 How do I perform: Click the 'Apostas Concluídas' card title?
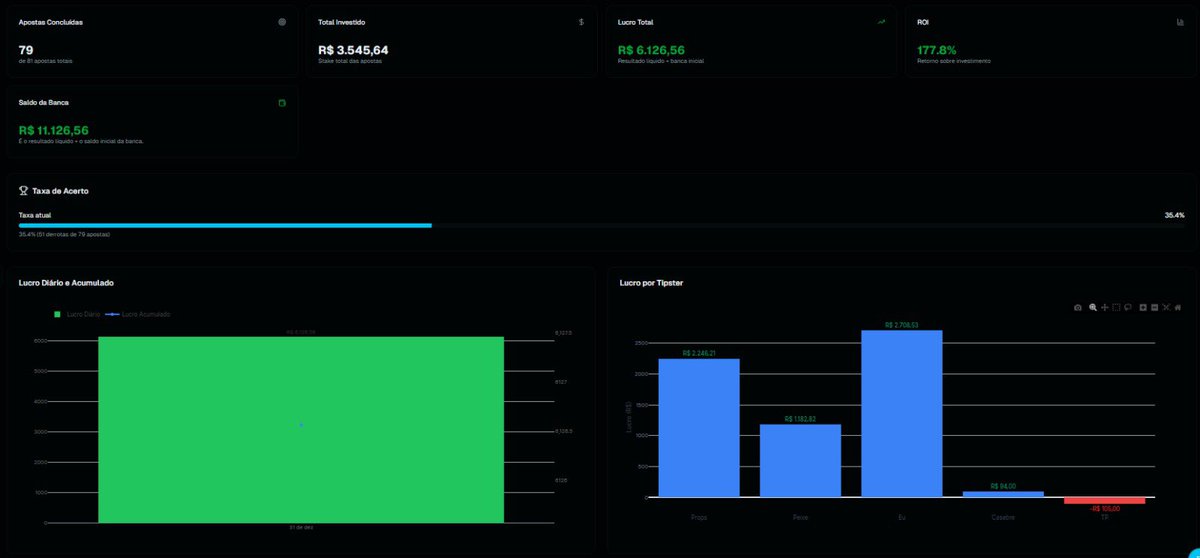pyautogui.click(x=50, y=21)
